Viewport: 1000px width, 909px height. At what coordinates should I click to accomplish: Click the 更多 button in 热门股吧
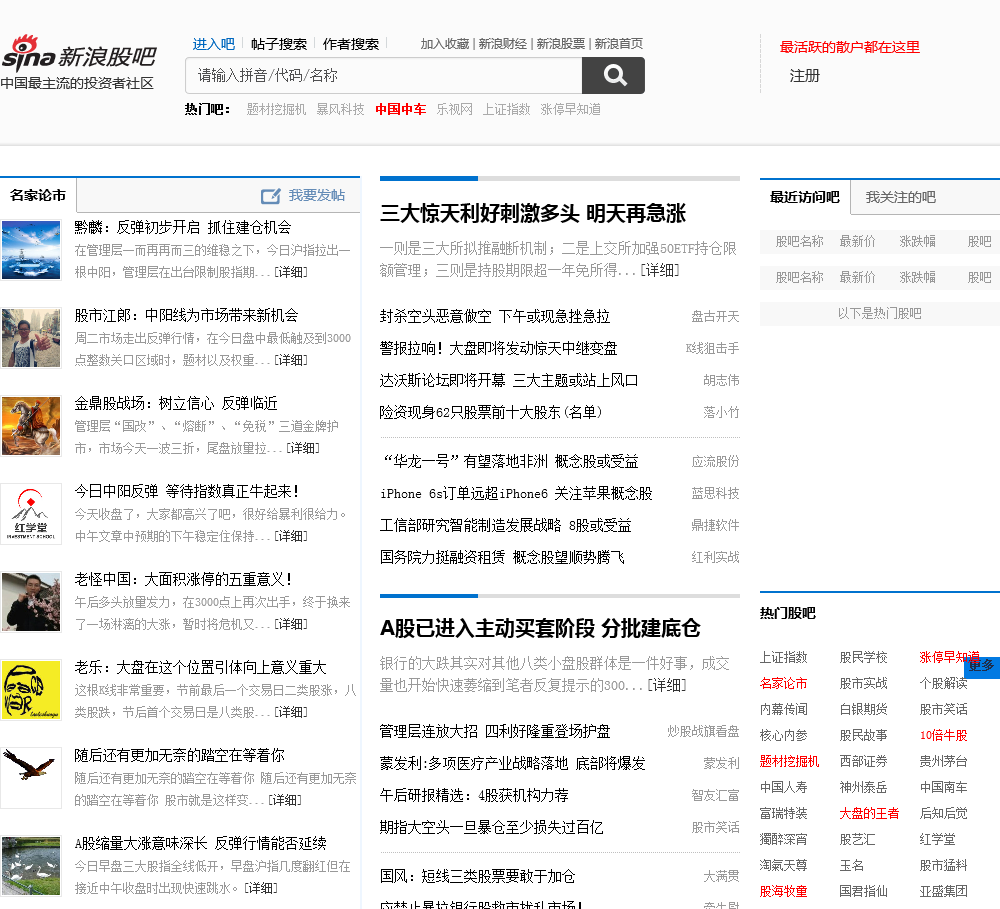point(982,666)
